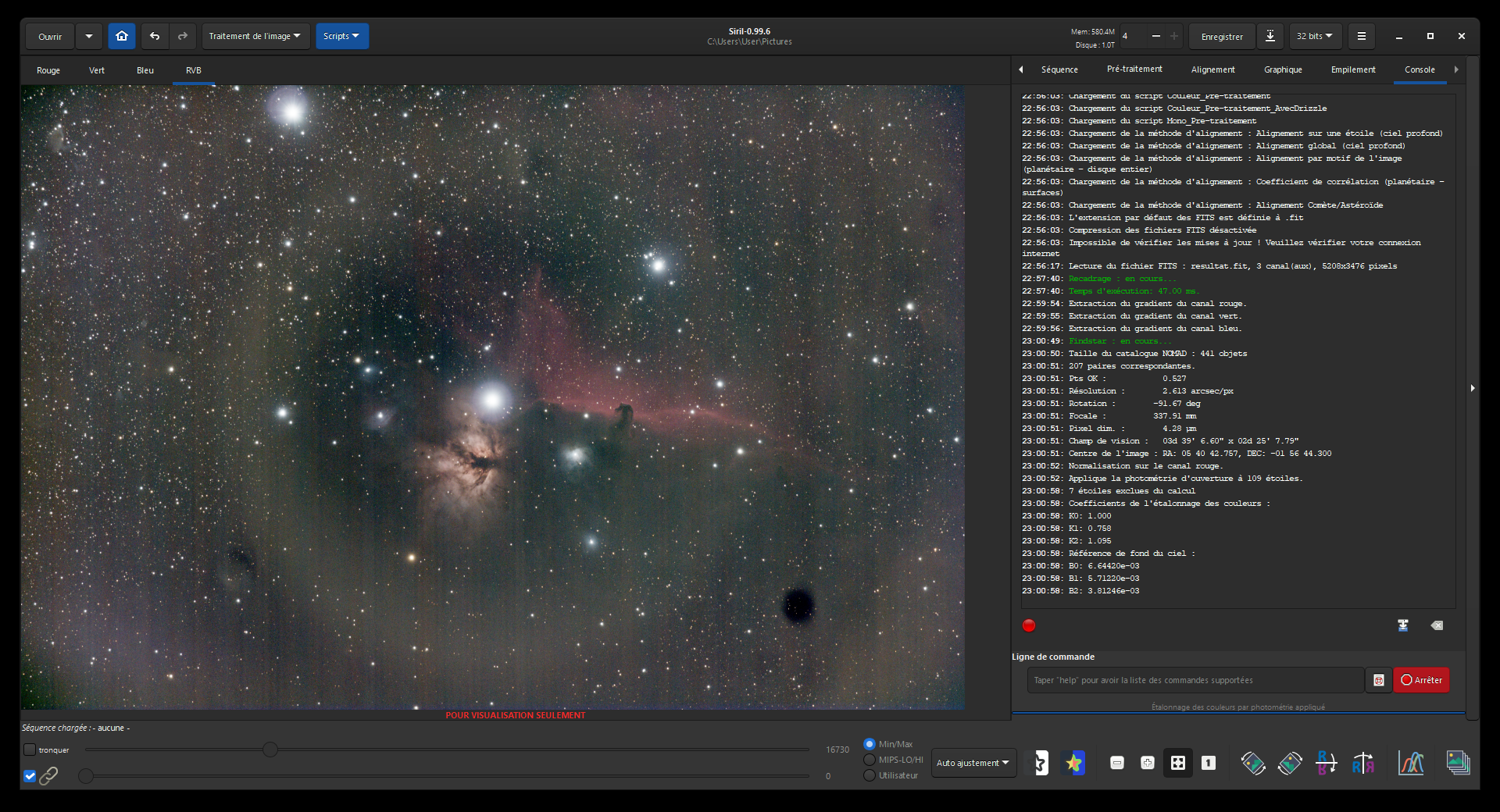The height and width of the screenshot is (812, 1500).
Task: Open the Pré-traitement tab
Action: (x=1134, y=69)
